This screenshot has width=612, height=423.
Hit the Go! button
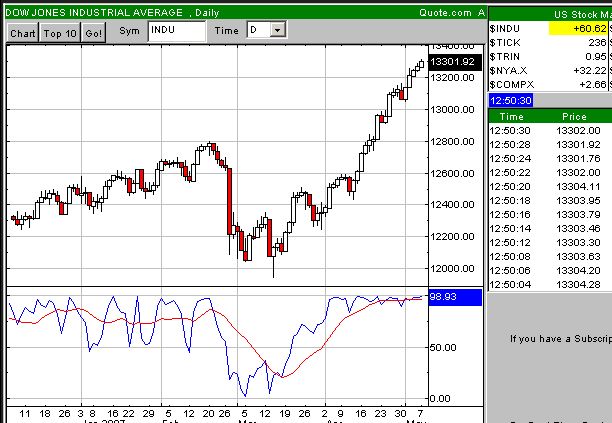94,34
